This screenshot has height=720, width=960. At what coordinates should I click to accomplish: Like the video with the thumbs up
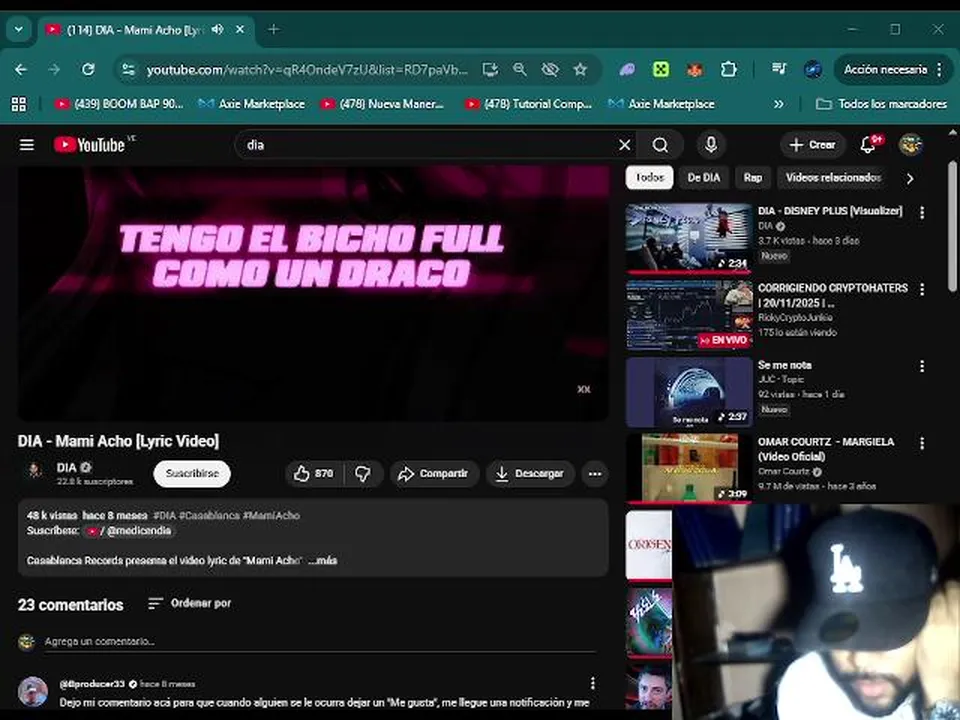pos(314,473)
